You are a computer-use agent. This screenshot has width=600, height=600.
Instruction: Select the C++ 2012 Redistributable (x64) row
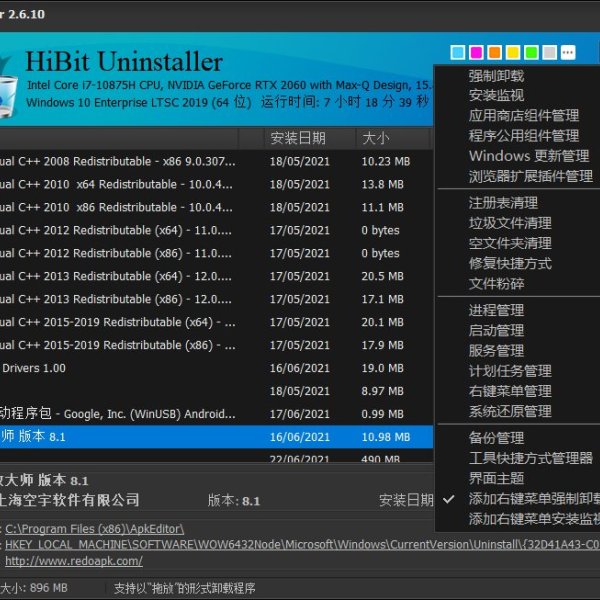(217, 230)
